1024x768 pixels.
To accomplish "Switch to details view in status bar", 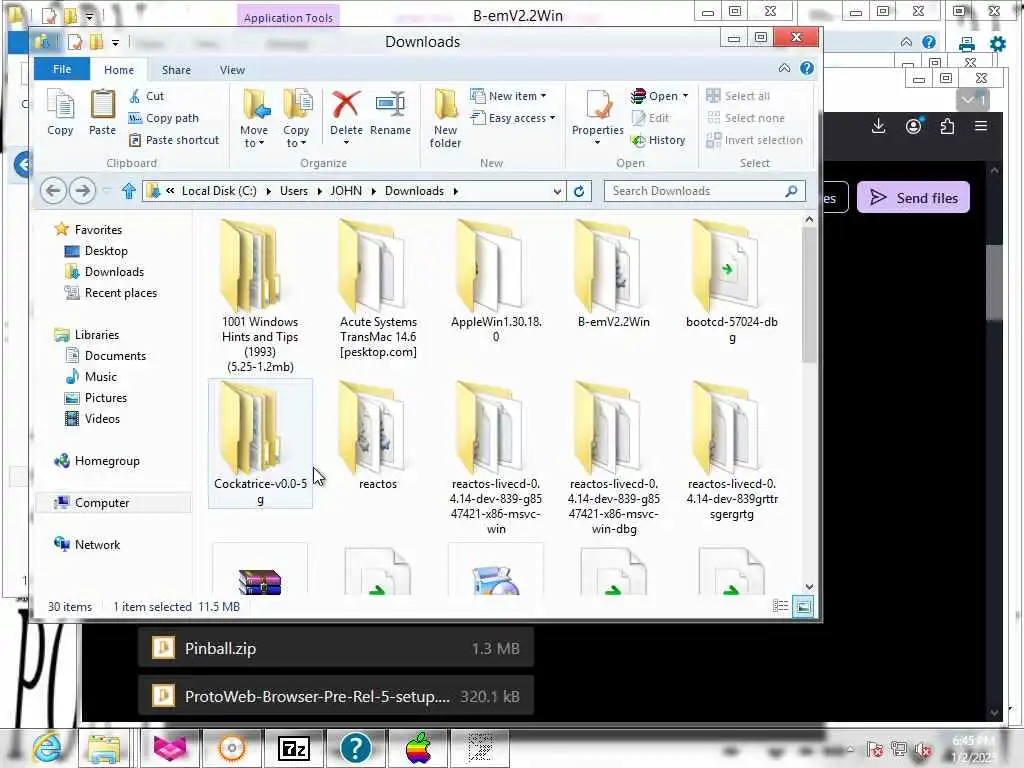I will 780,607.
